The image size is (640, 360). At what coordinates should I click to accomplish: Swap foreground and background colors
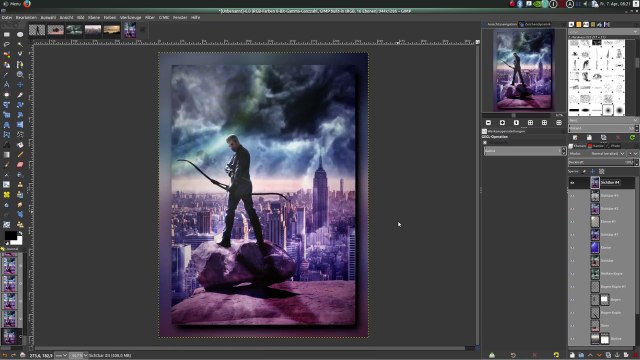(20, 233)
